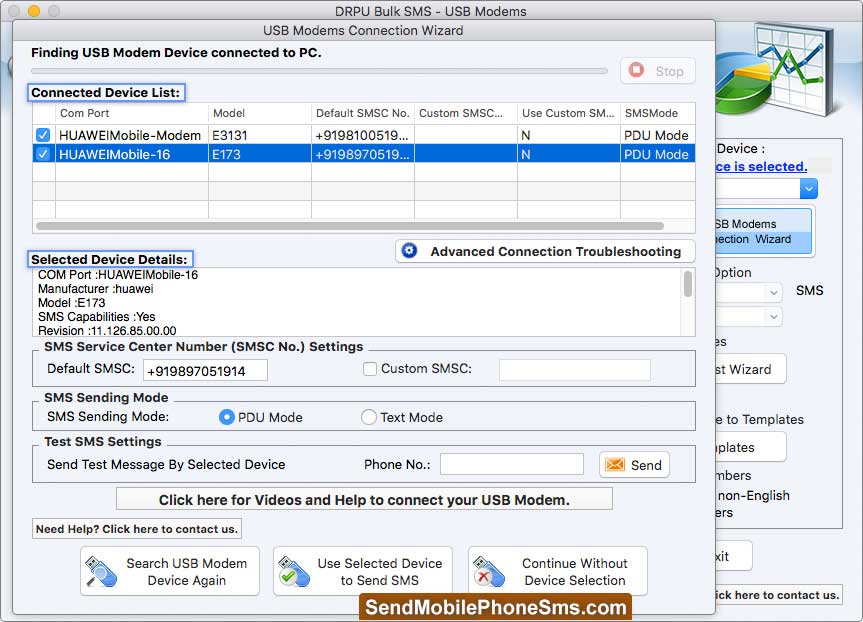Open the blue device dropdown in background window
Viewport: 863px width, 622px height.
[x=809, y=189]
